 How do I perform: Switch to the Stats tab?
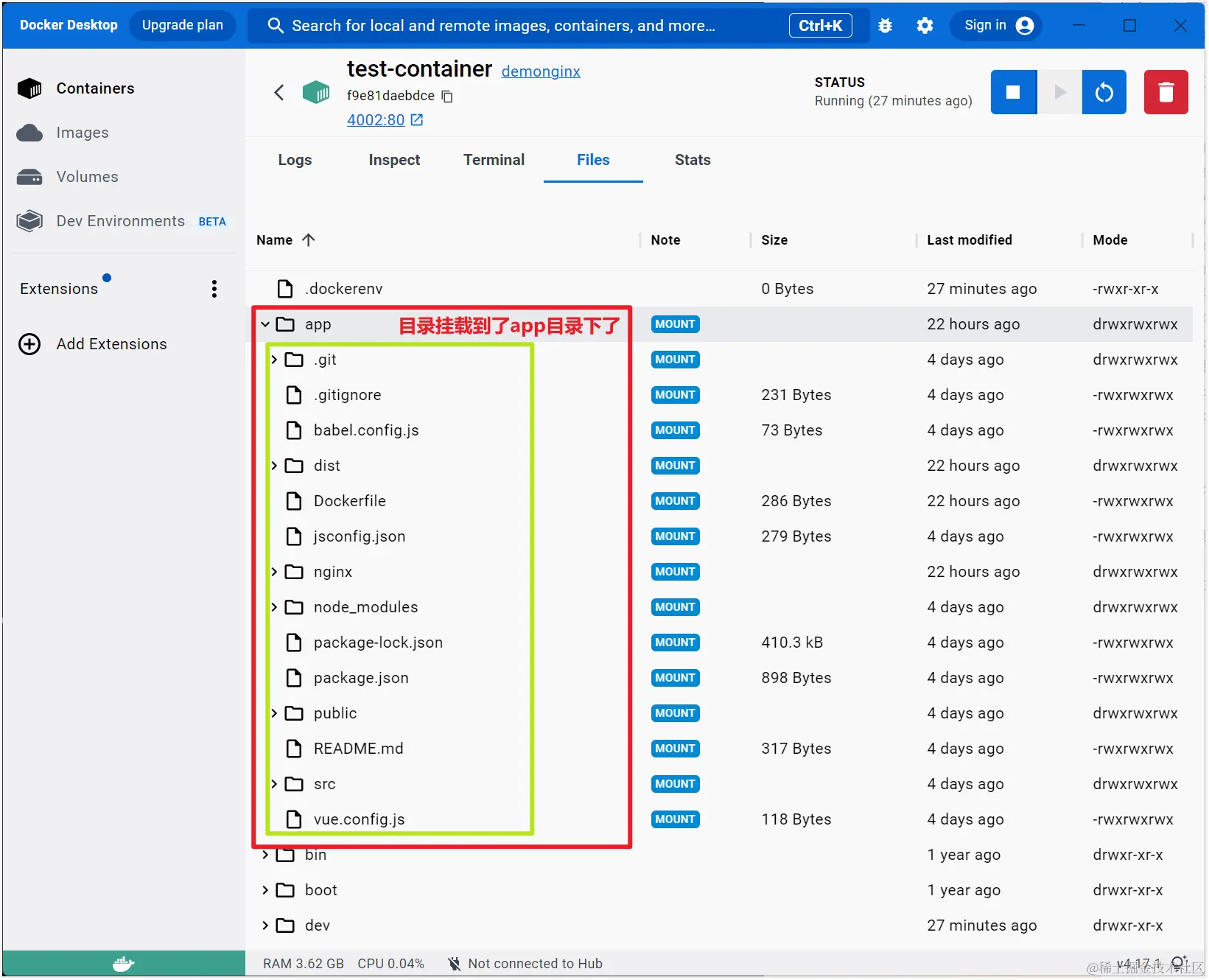click(x=693, y=160)
